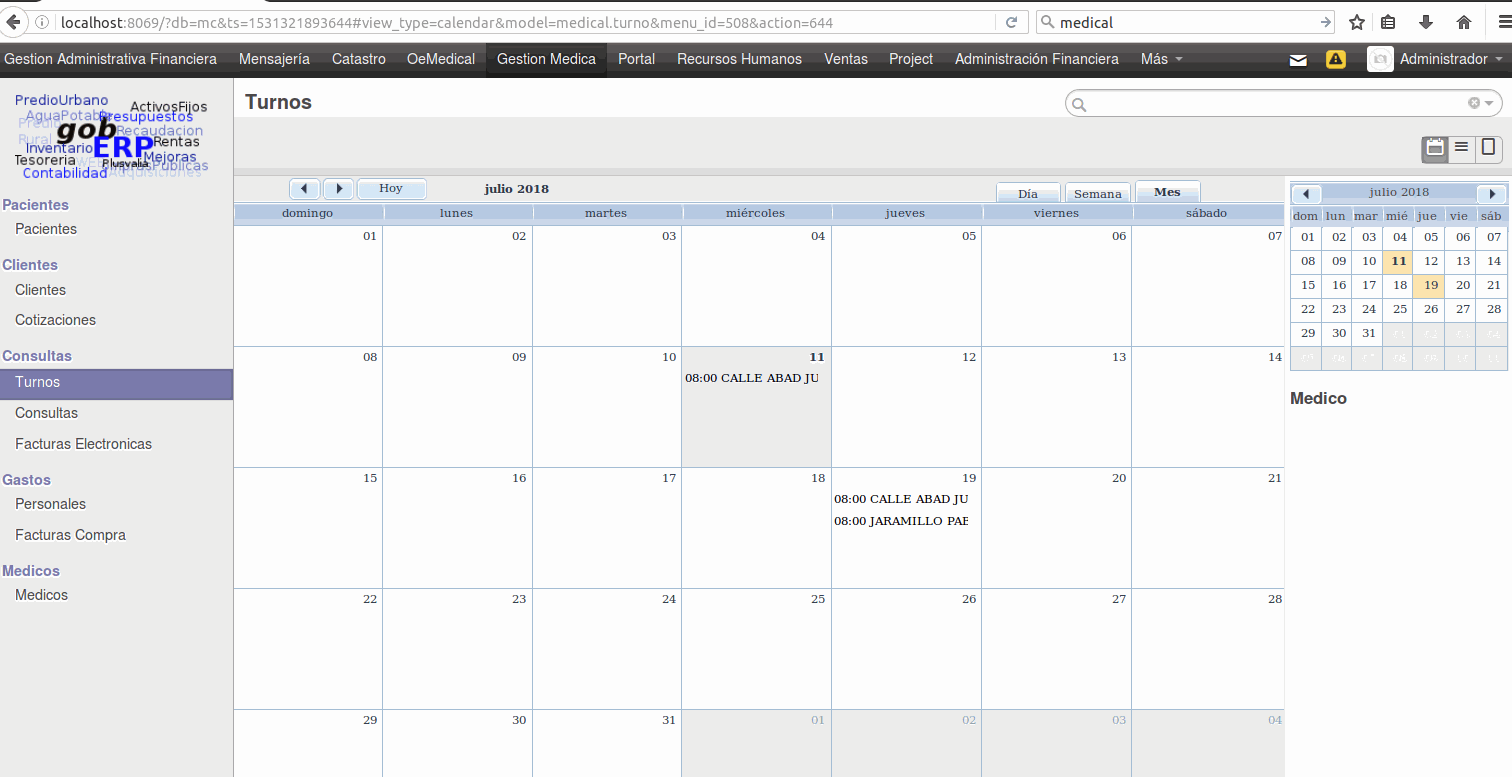Select day 25 in mini calendar
This screenshot has width=1512, height=777.
(1399, 309)
